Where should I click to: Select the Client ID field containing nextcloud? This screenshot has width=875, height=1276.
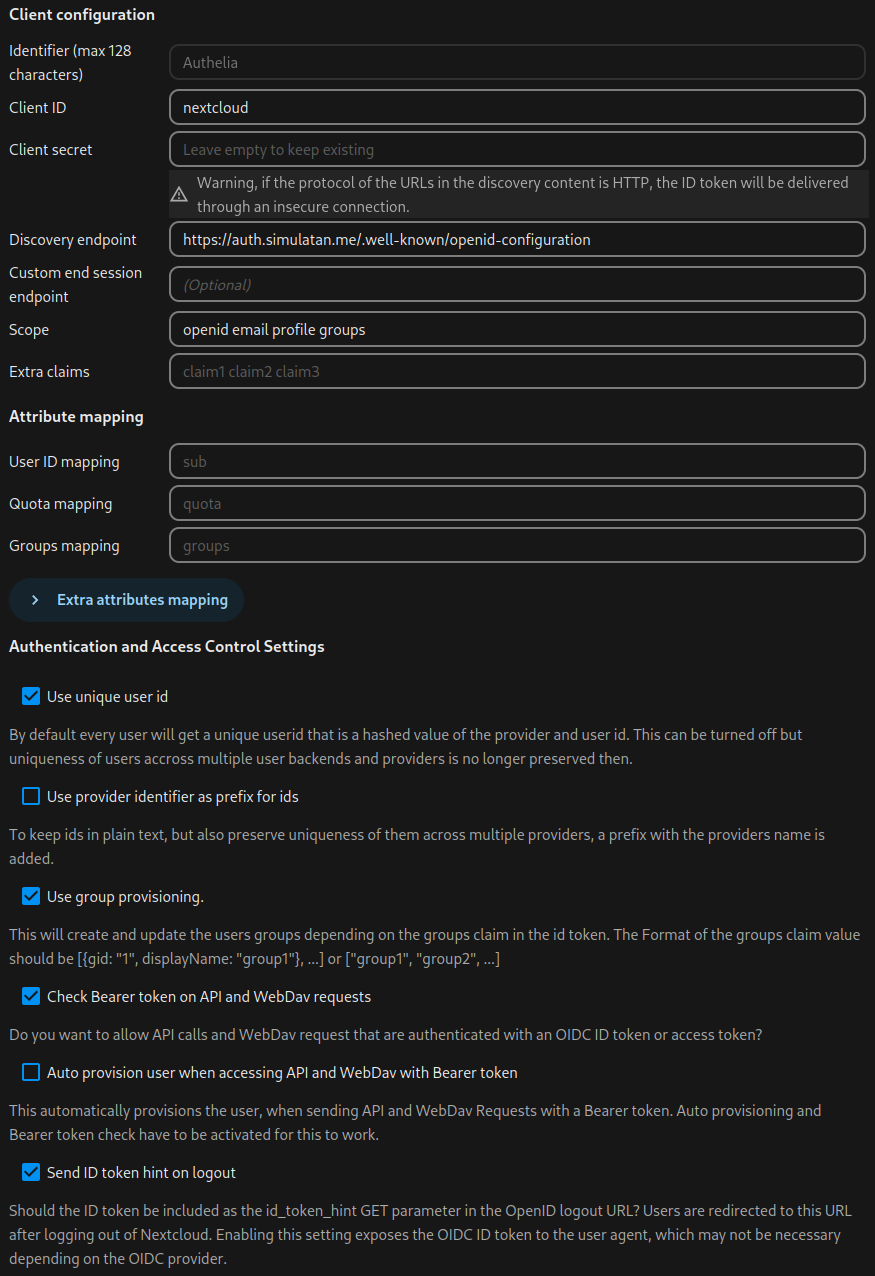coord(517,107)
